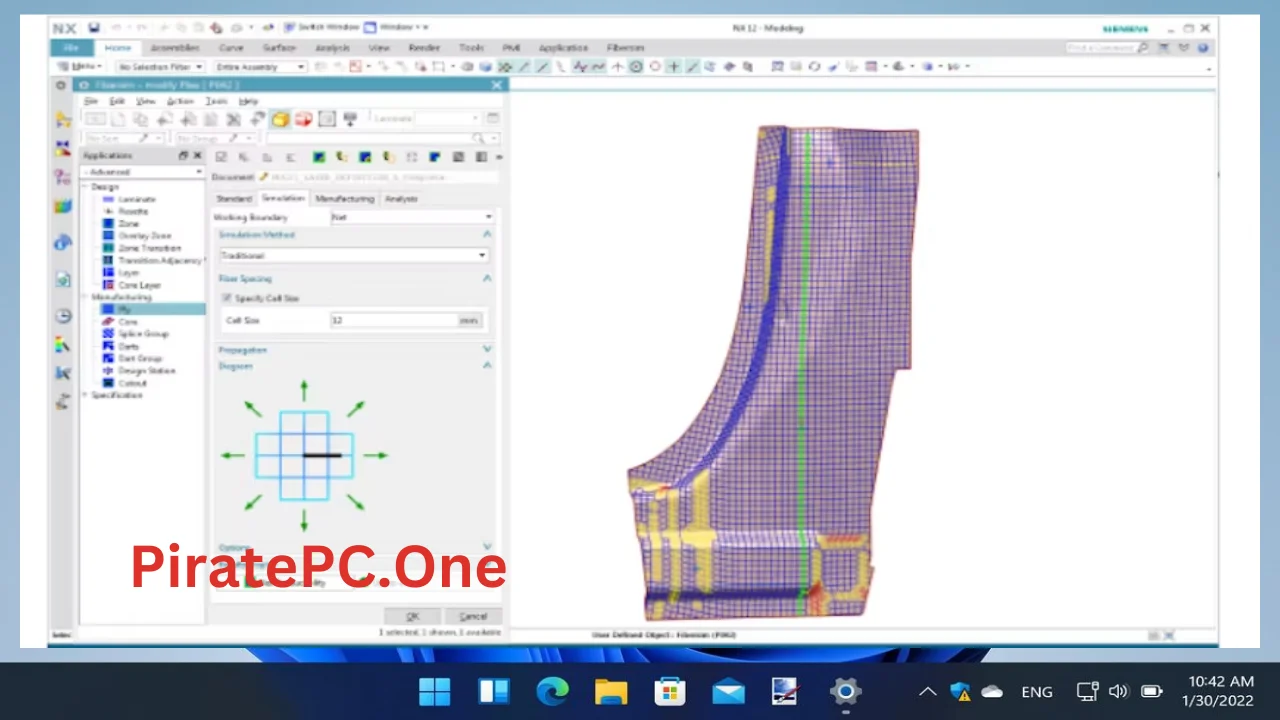This screenshot has height=720, width=1280.
Task: Click the Cell Size input field
Action: 393,320
